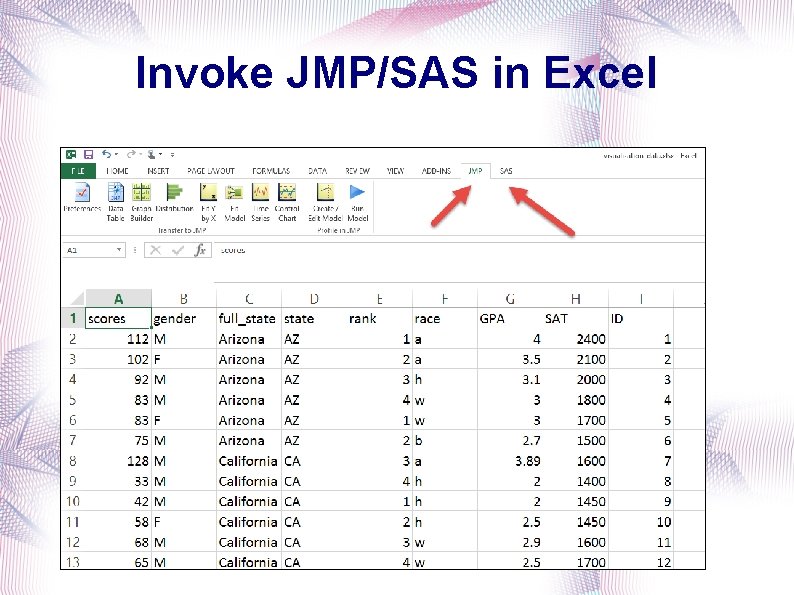This screenshot has width=794, height=595.
Task: Click the touch/mouse mode icon
Action: (151, 154)
